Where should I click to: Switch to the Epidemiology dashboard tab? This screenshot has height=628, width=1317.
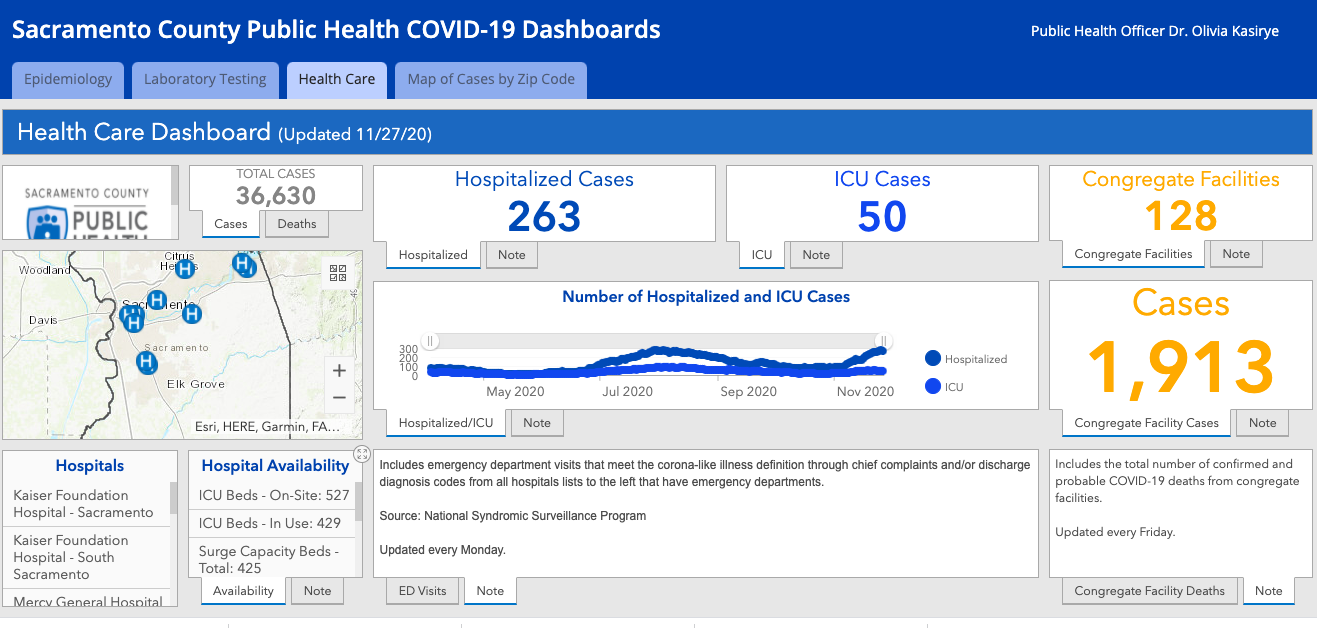68,80
